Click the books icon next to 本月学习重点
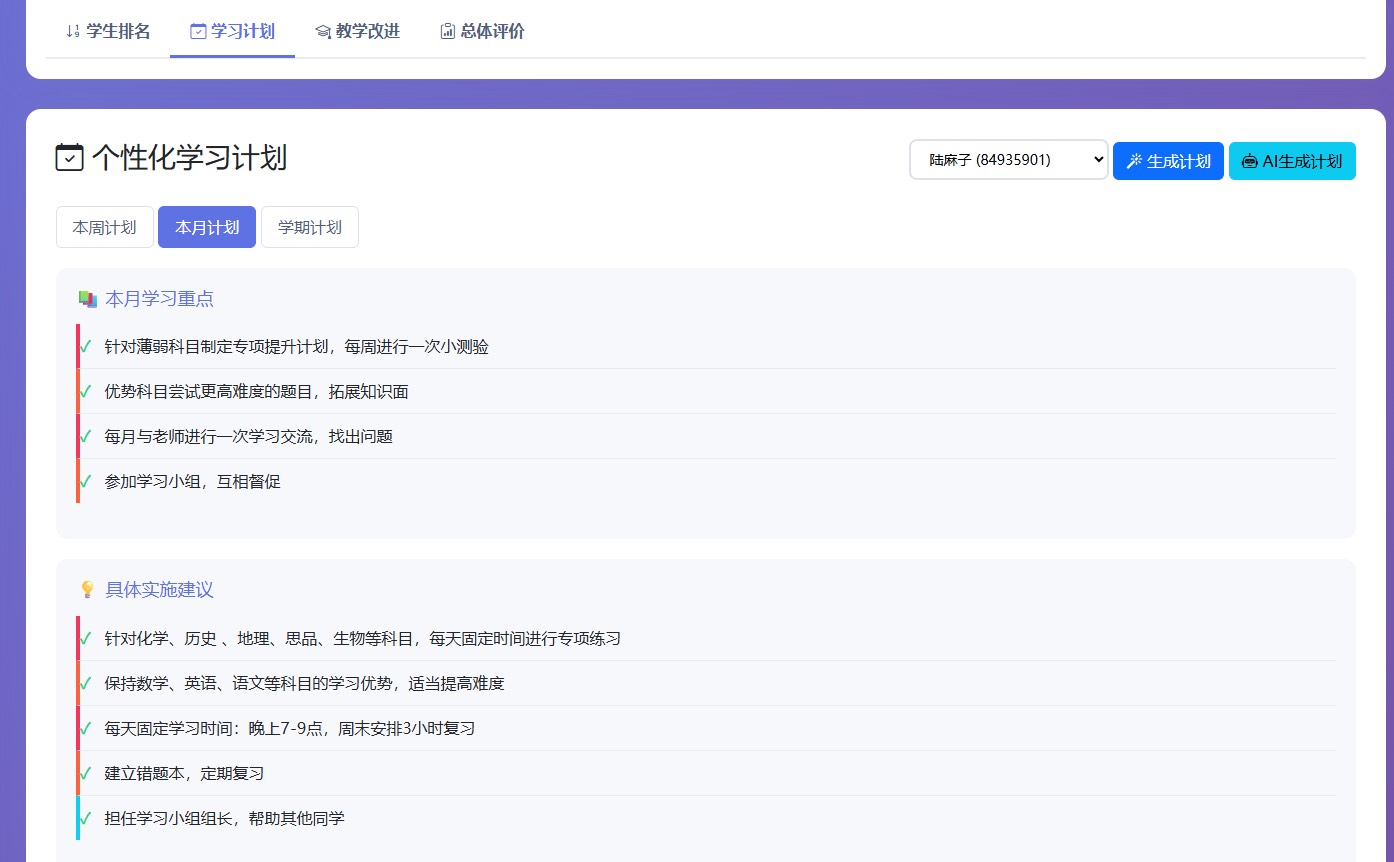The width and height of the screenshot is (1394, 862). coord(87,299)
